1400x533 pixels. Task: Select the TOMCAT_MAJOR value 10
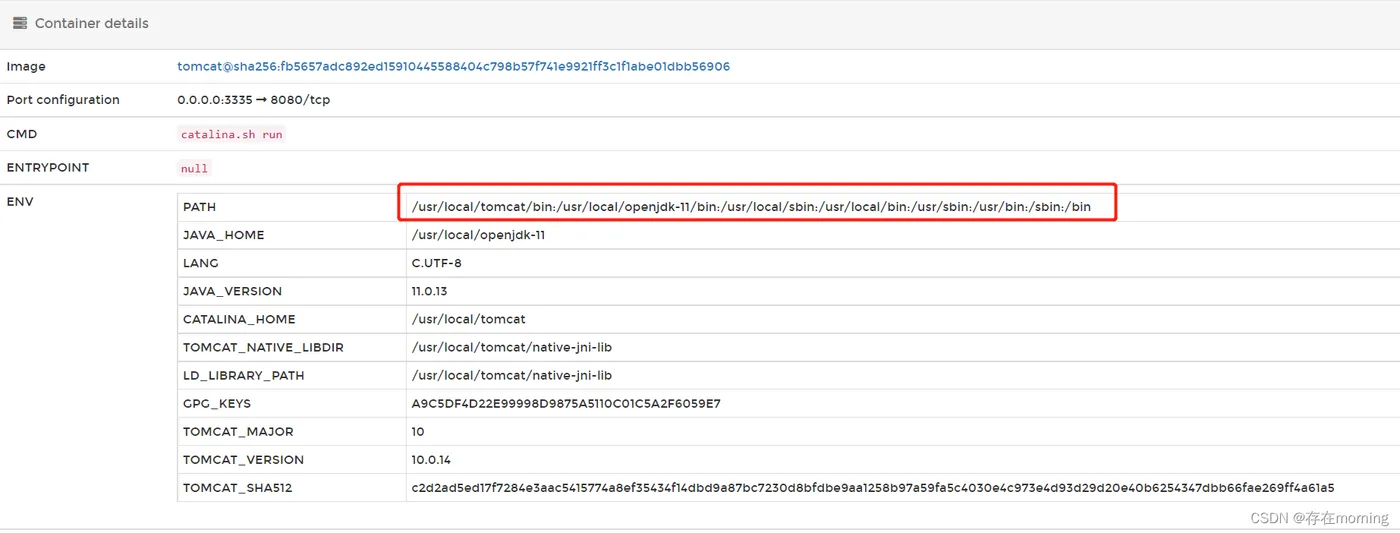pyautogui.click(x=418, y=431)
